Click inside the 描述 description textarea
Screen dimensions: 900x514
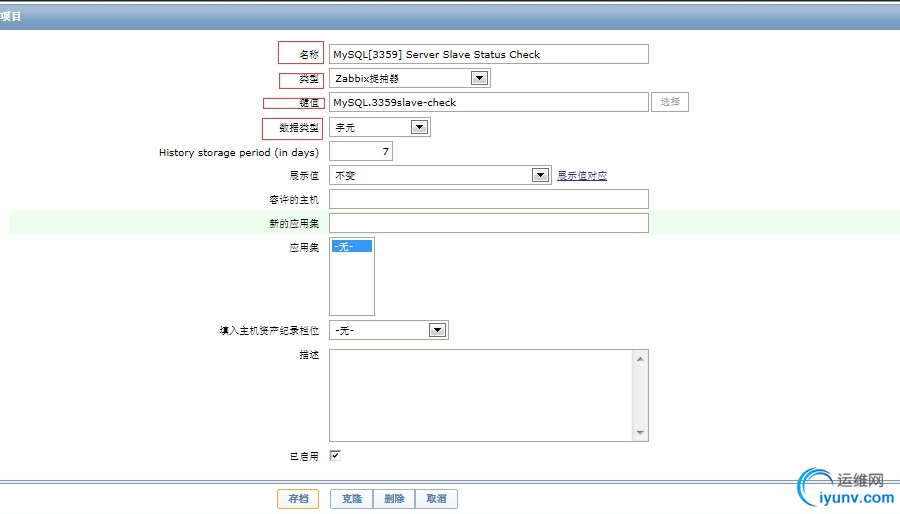click(x=481, y=395)
